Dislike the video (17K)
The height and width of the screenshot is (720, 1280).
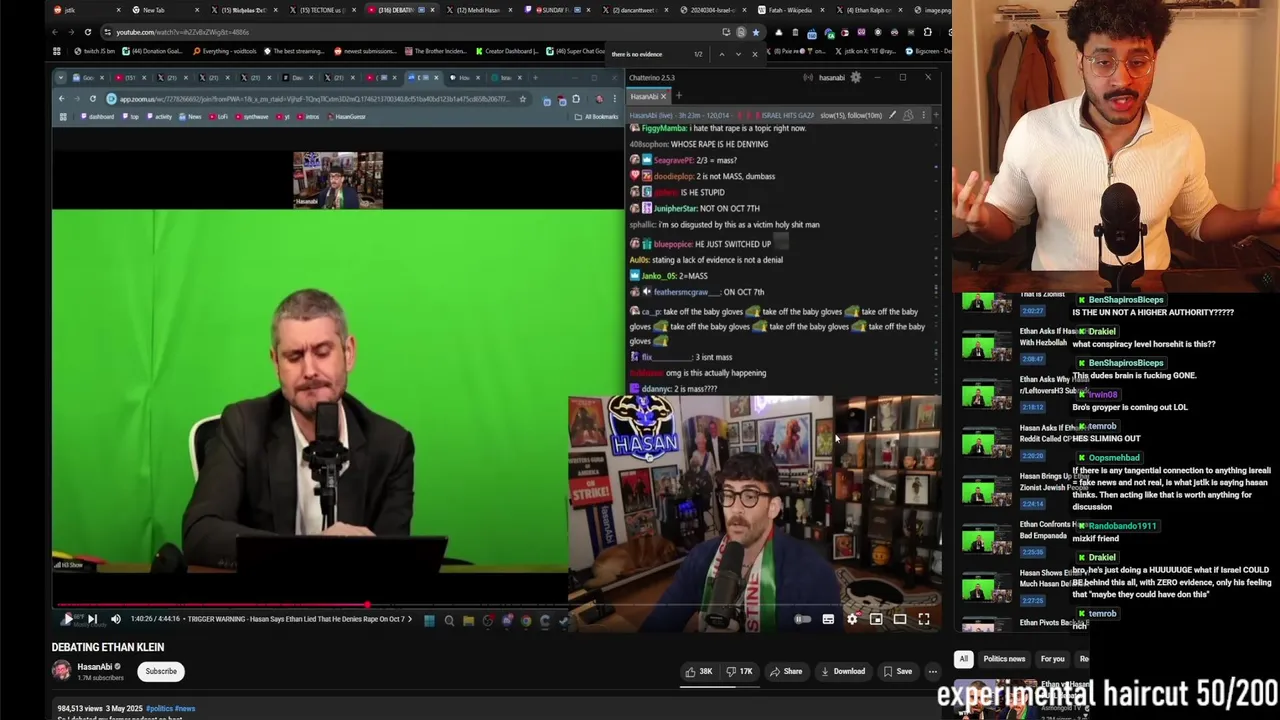click(739, 672)
